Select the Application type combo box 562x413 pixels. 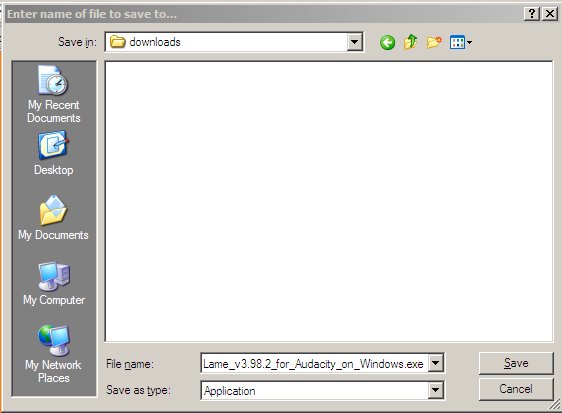click(x=322, y=390)
